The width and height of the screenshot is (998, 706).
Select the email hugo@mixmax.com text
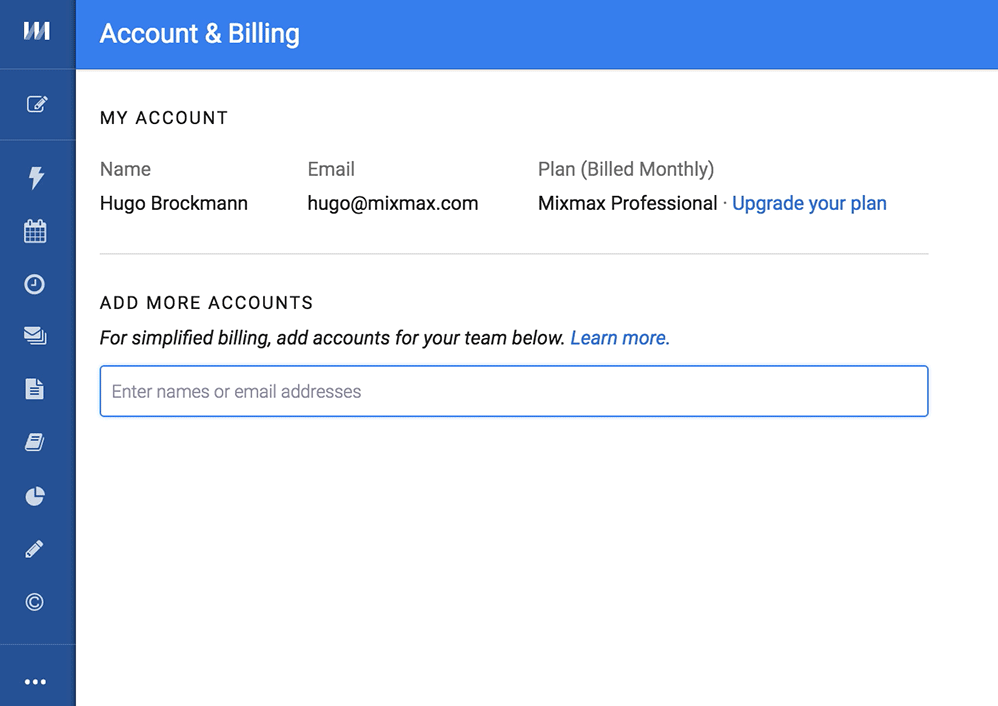pyautogui.click(x=393, y=203)
